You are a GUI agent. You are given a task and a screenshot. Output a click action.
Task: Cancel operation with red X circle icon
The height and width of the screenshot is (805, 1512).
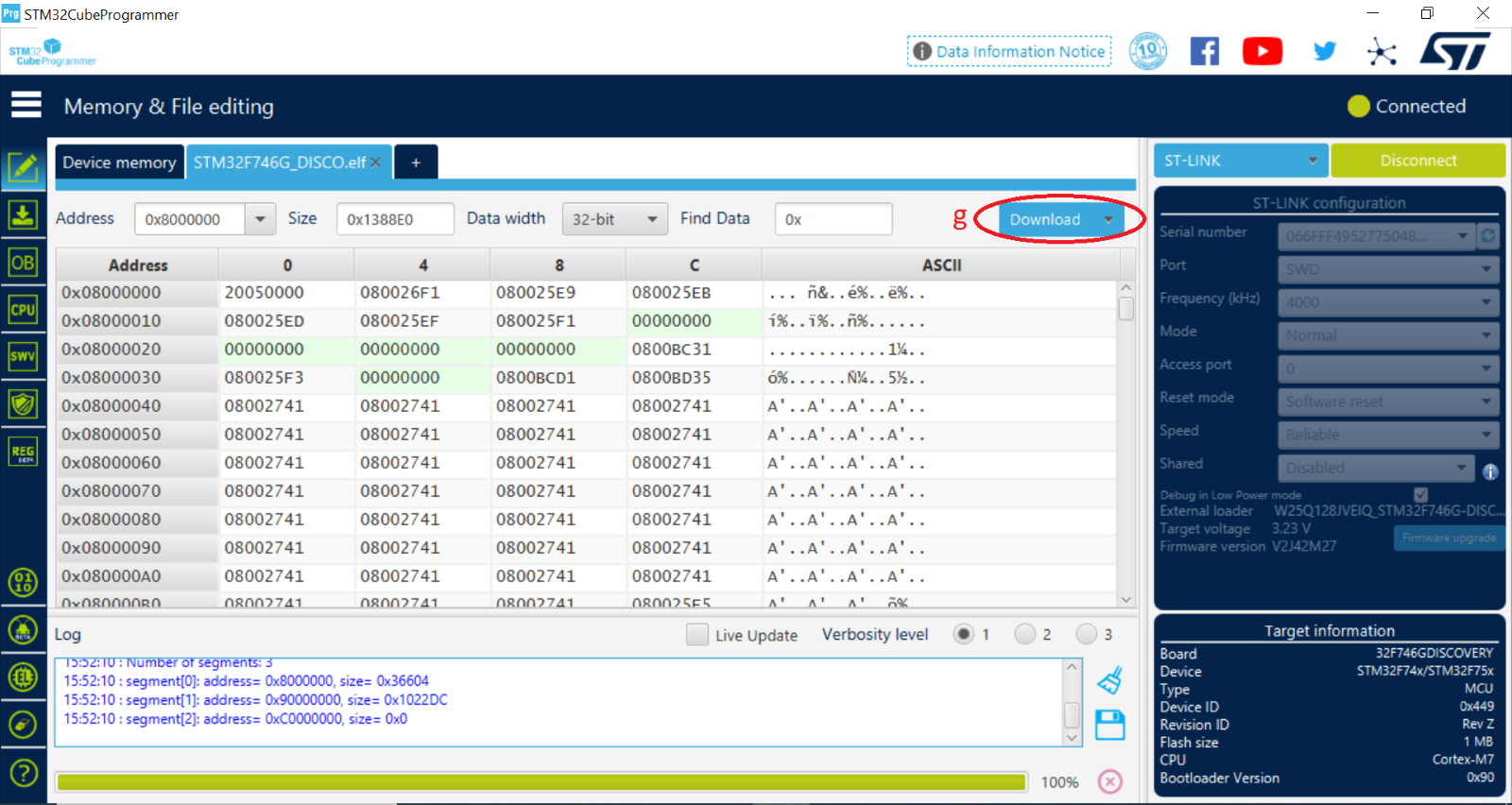coord(1110,781)
